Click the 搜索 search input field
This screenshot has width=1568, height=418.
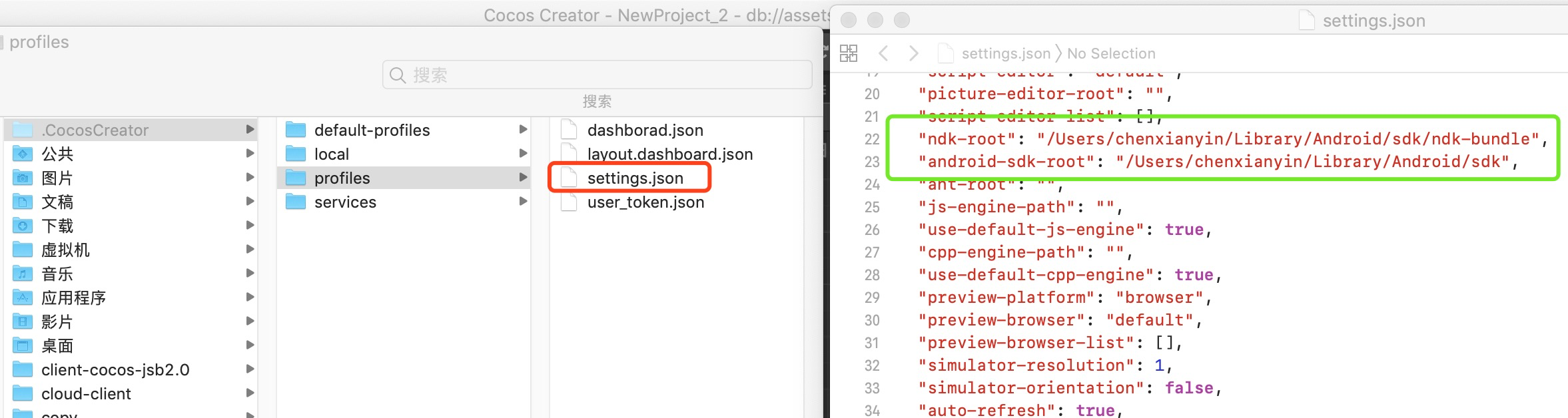(x=597, y=75)
